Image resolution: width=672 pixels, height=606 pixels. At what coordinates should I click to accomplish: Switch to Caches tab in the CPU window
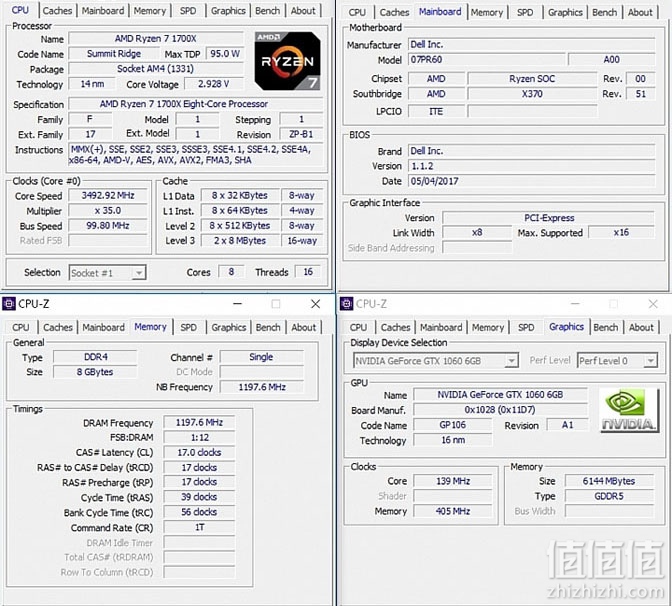[57, 10]
